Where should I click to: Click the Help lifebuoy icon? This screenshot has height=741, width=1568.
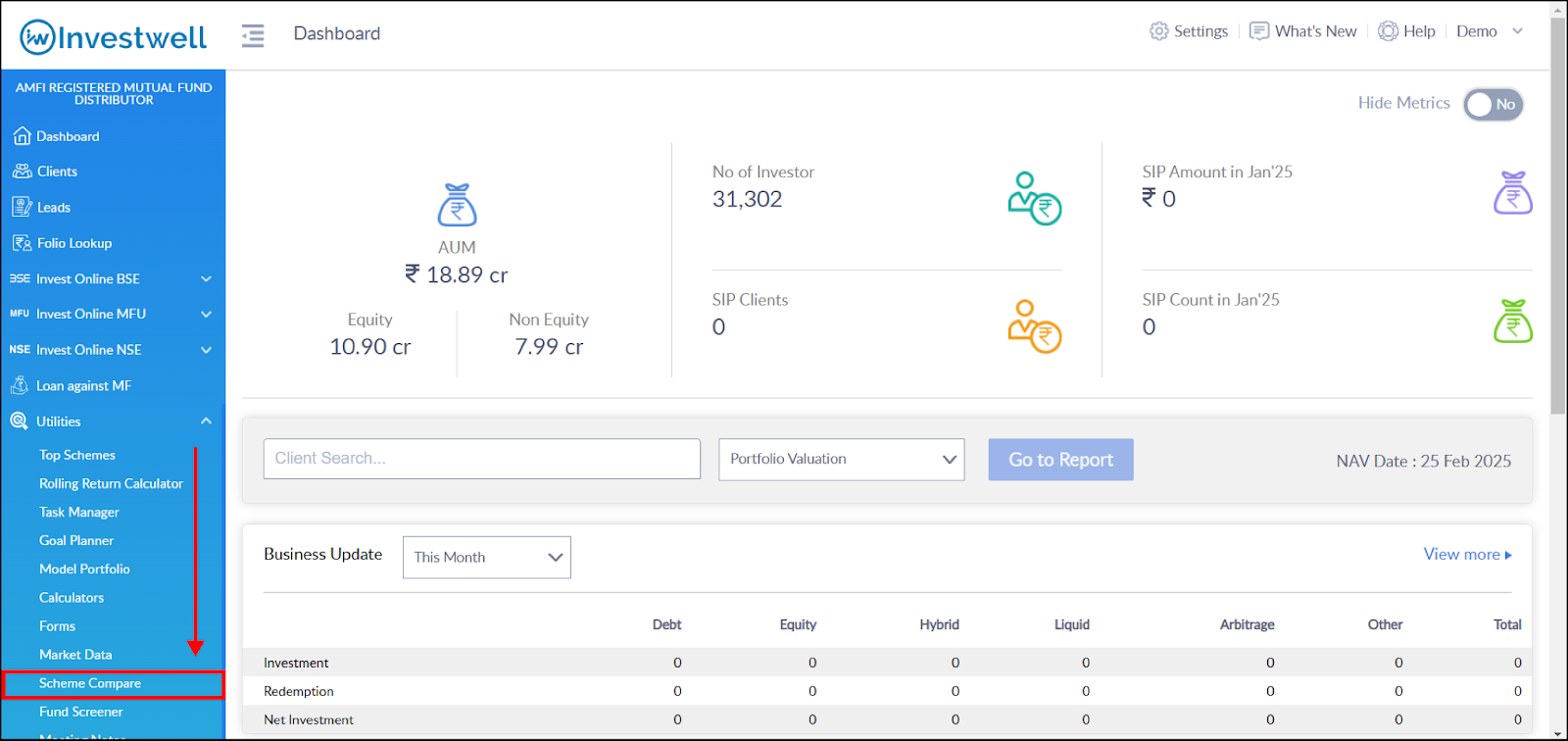tap(1388, 31)
